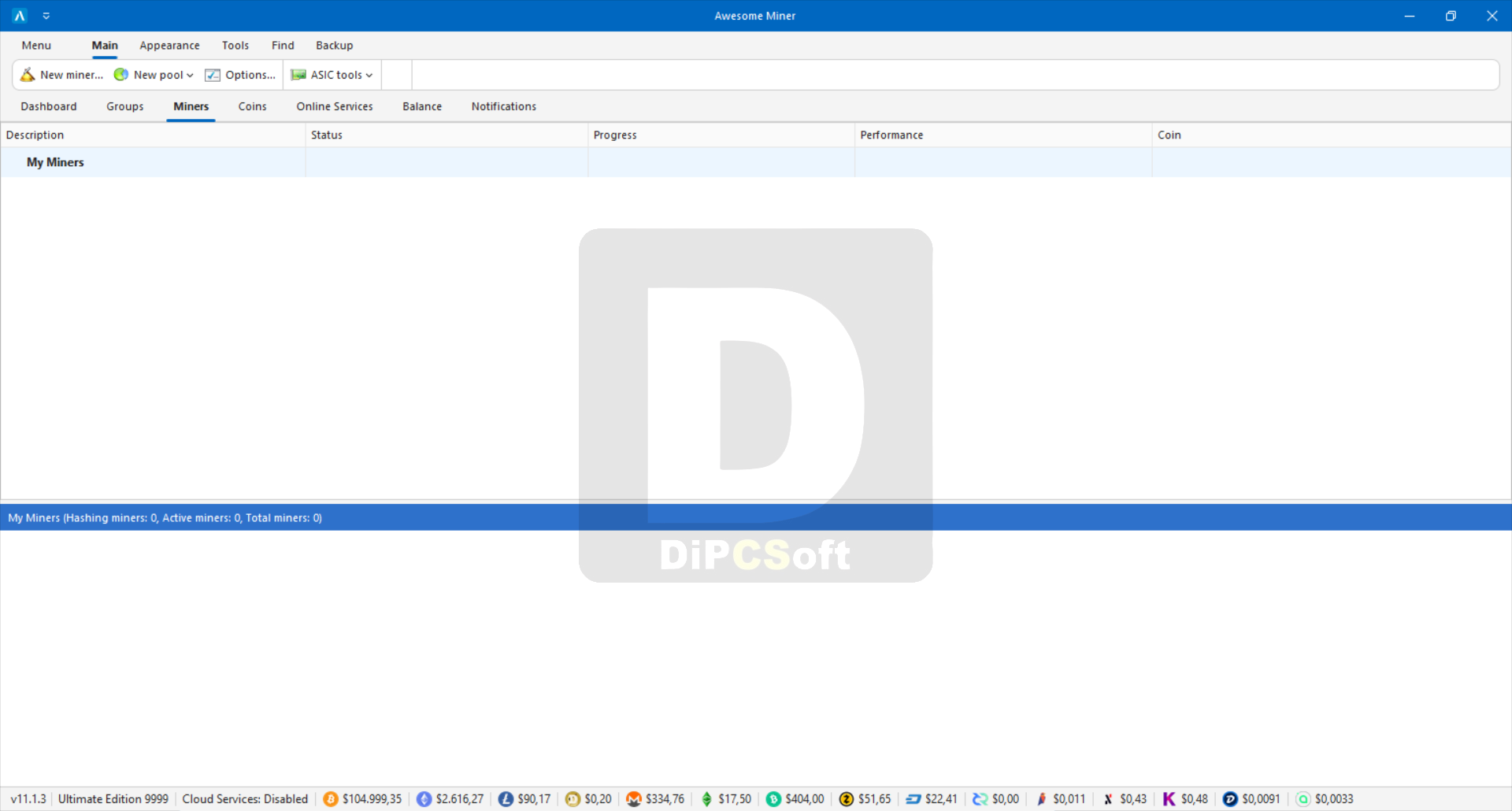Click the $0,0033 price value

click(1334, 799)
